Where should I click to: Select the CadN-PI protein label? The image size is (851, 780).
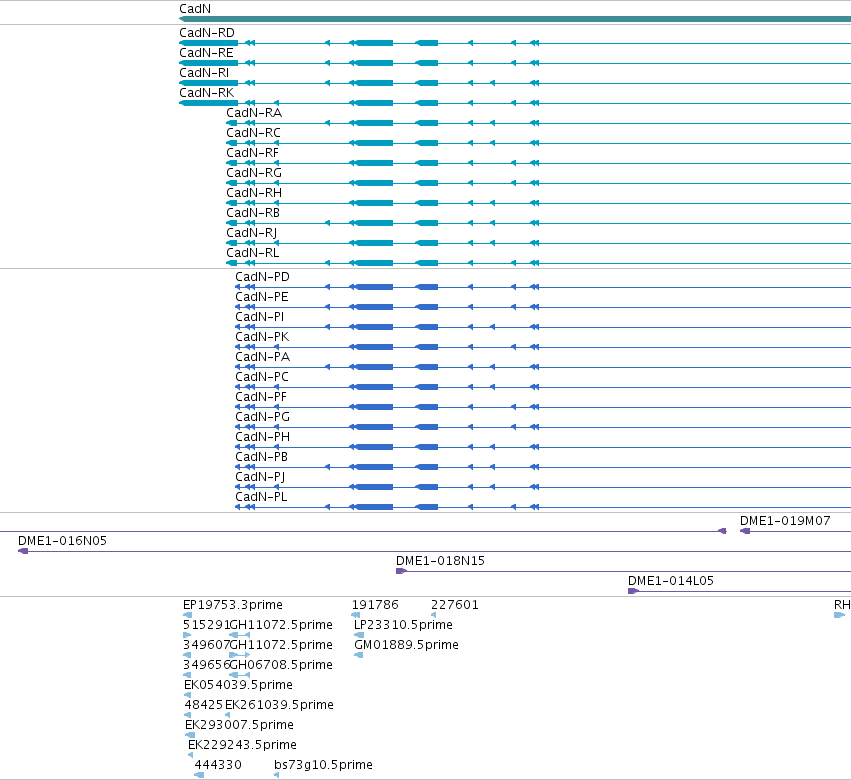click(259, 317)
